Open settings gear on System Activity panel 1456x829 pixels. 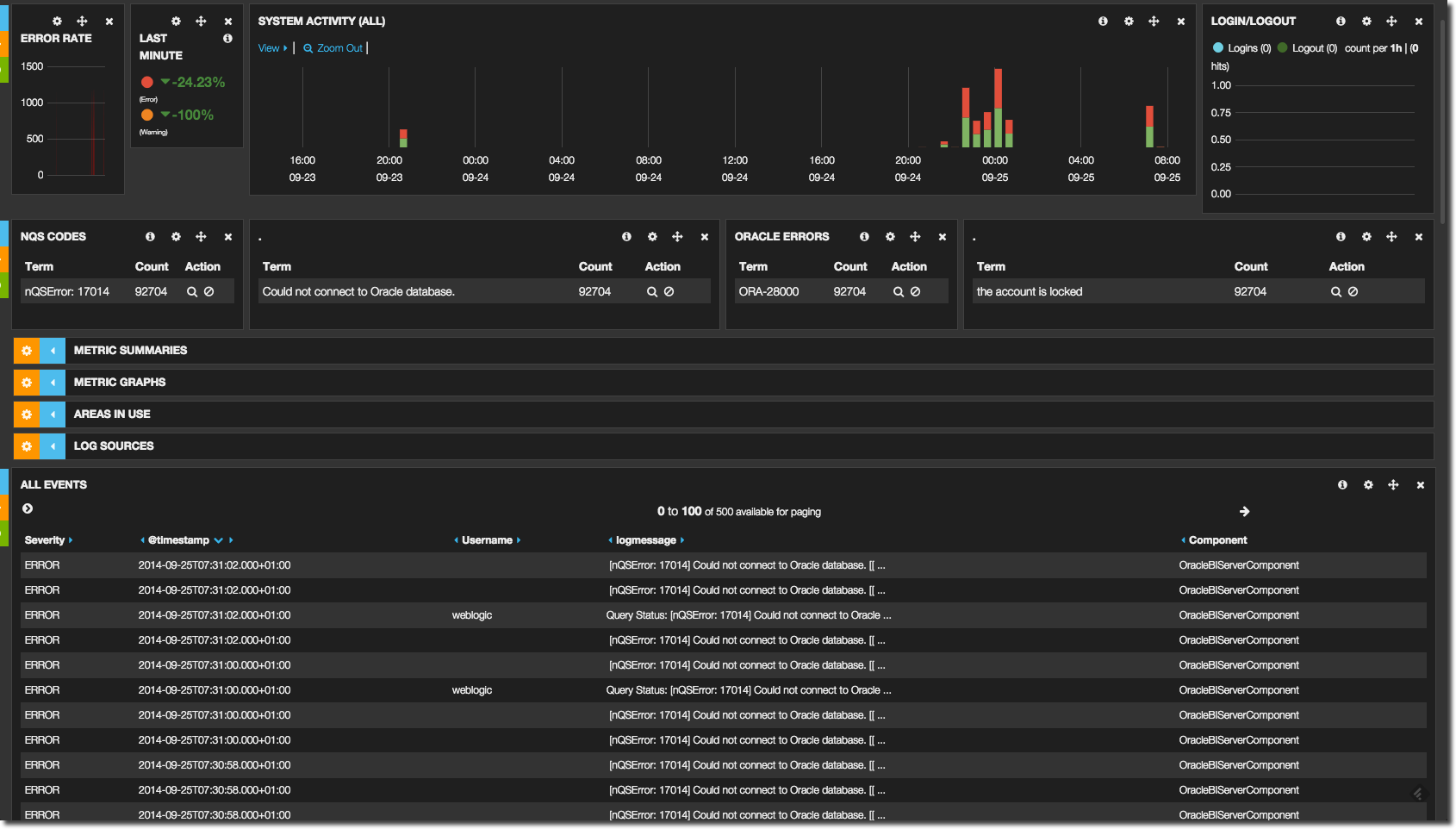tap(1129, 22)
